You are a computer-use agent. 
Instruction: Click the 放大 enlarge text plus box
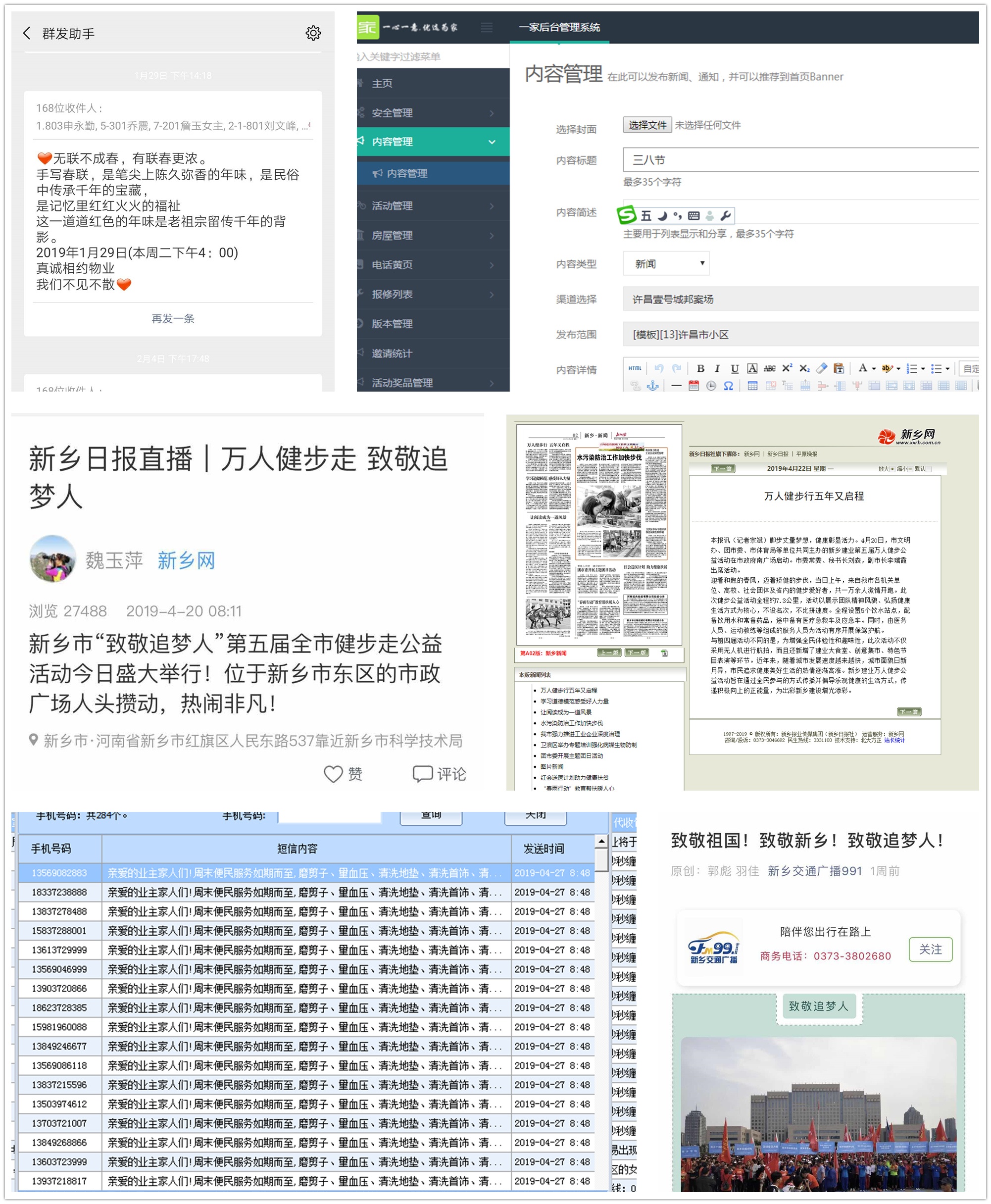tap(893, 469)
